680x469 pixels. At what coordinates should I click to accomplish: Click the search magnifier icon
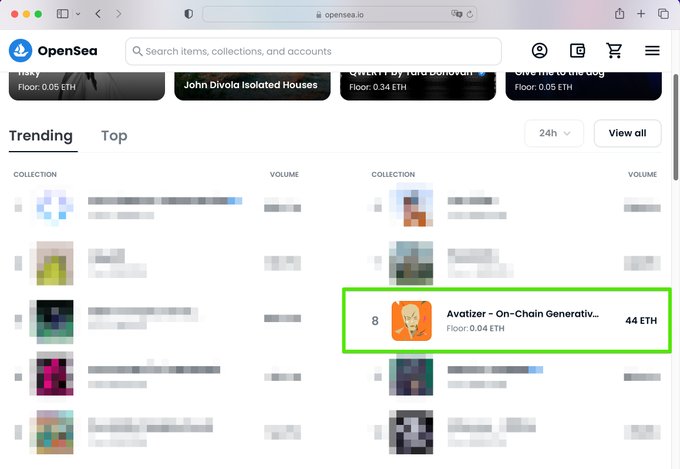pyautogui.click(x=137, y=51)
